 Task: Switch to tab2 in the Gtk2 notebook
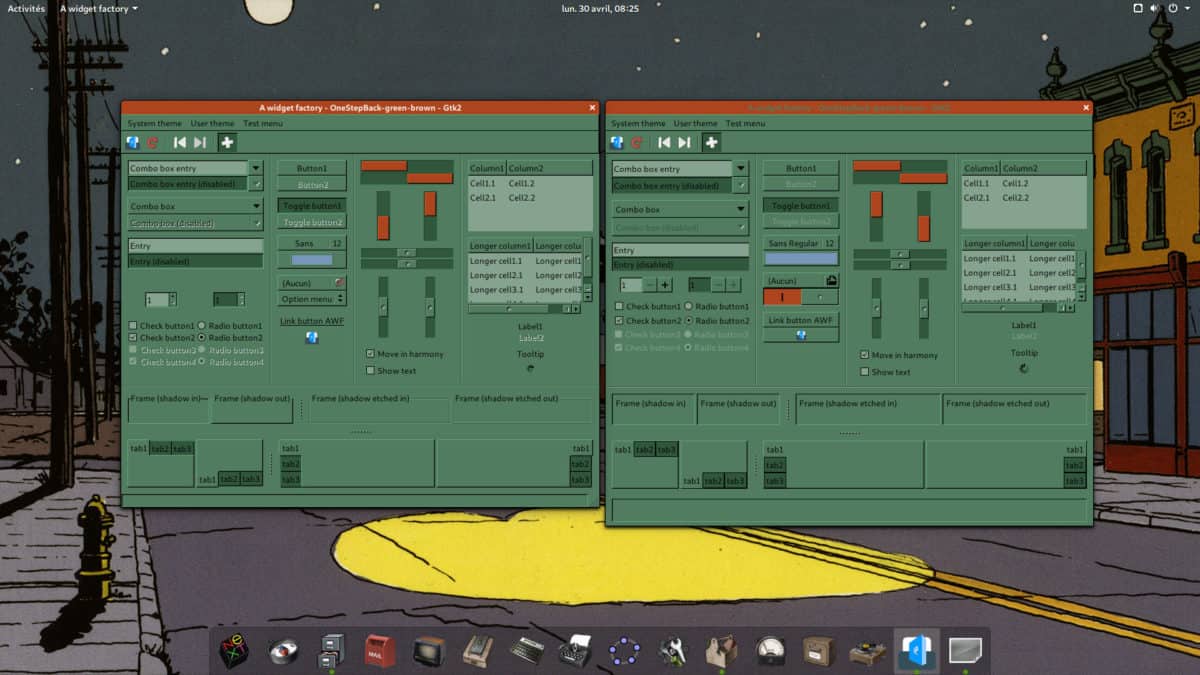[160, 450]
